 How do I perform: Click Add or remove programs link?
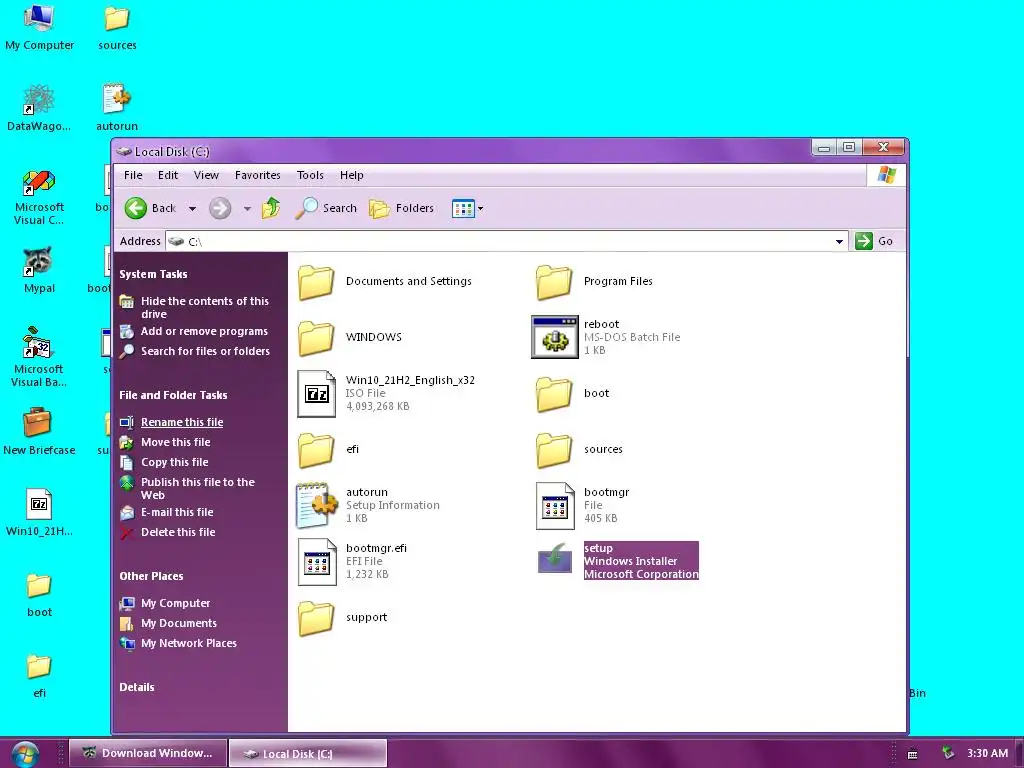tap(204, 331)
